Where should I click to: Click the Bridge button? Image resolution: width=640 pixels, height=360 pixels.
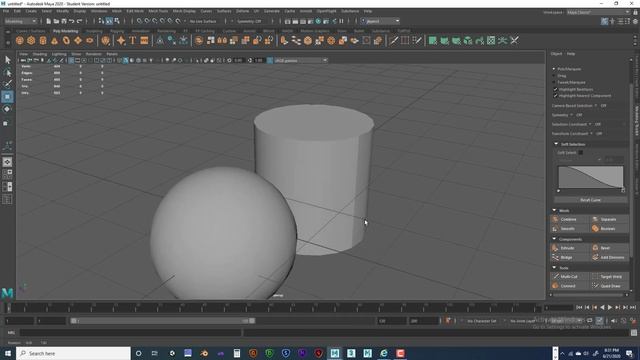(x=570, y=258)
